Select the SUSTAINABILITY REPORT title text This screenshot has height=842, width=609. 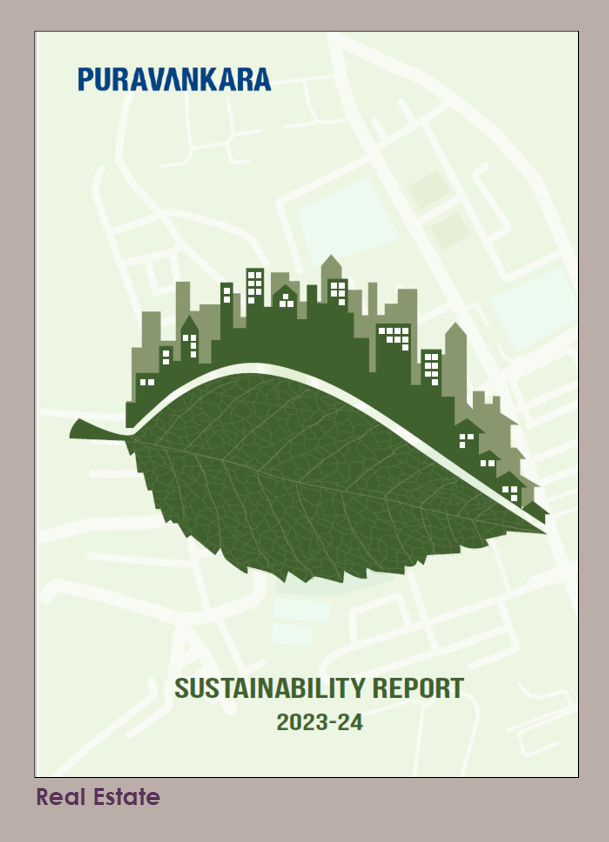coord(319,688)
